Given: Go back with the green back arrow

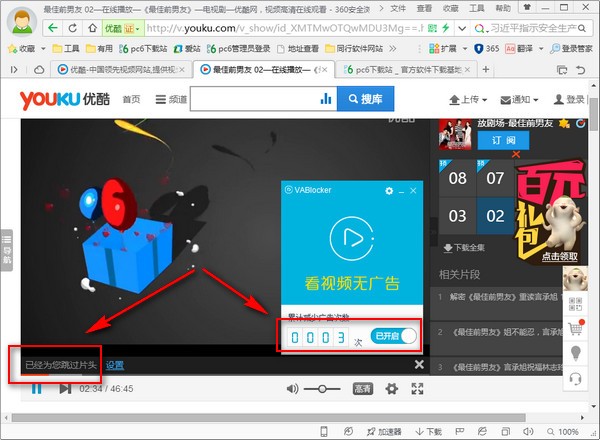Looking at the screenshot, I should tap(53, 28).
